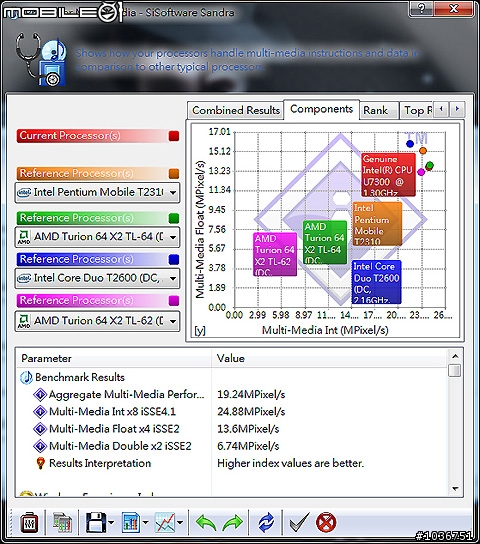Click Multi-Media Int x8 iSSE4.1 diamond icon
Image resolution: width=480 pixels, height=544 pixels.
pyautogui.click(x=40, y=412)
